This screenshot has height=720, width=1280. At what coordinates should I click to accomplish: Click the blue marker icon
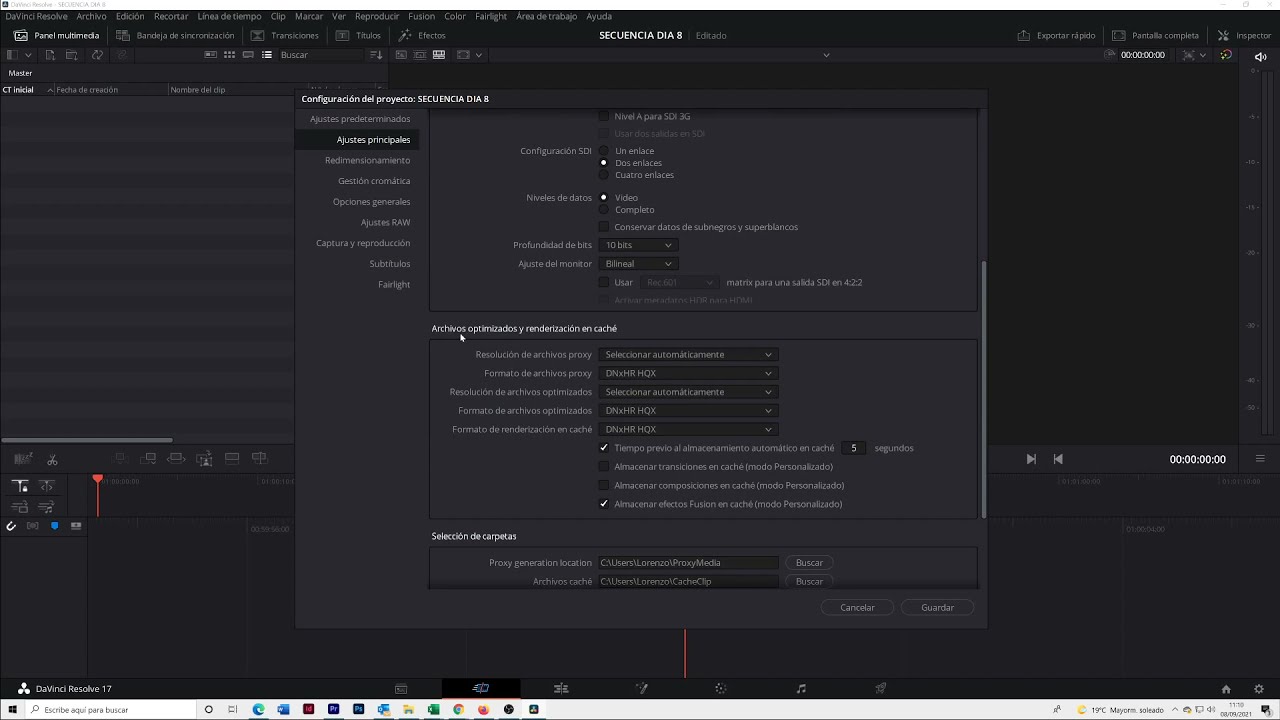(x=54, y=526)
